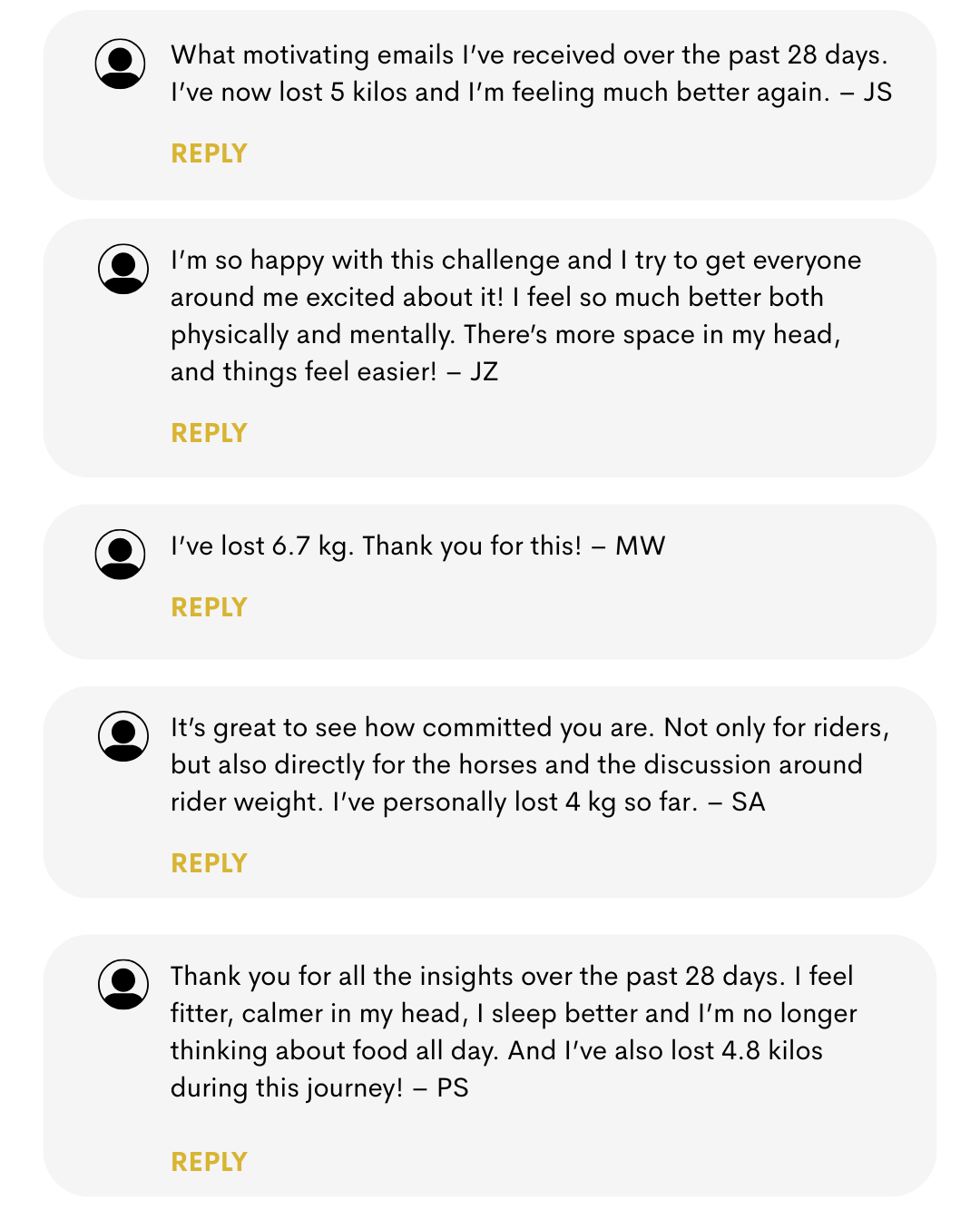Viewport: 980px width, 1210px height.
Task: Click the avatar icon beside JS's comment
Action: point(121,64)
